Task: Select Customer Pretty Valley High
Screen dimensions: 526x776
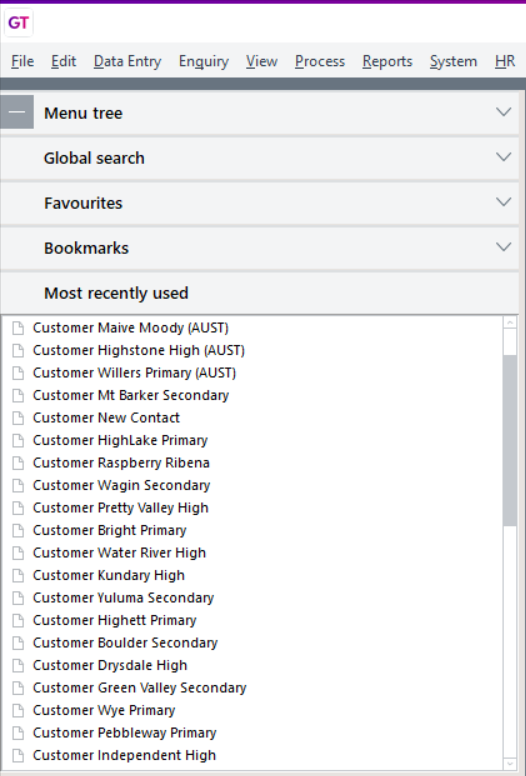Action: coord(121,508)
